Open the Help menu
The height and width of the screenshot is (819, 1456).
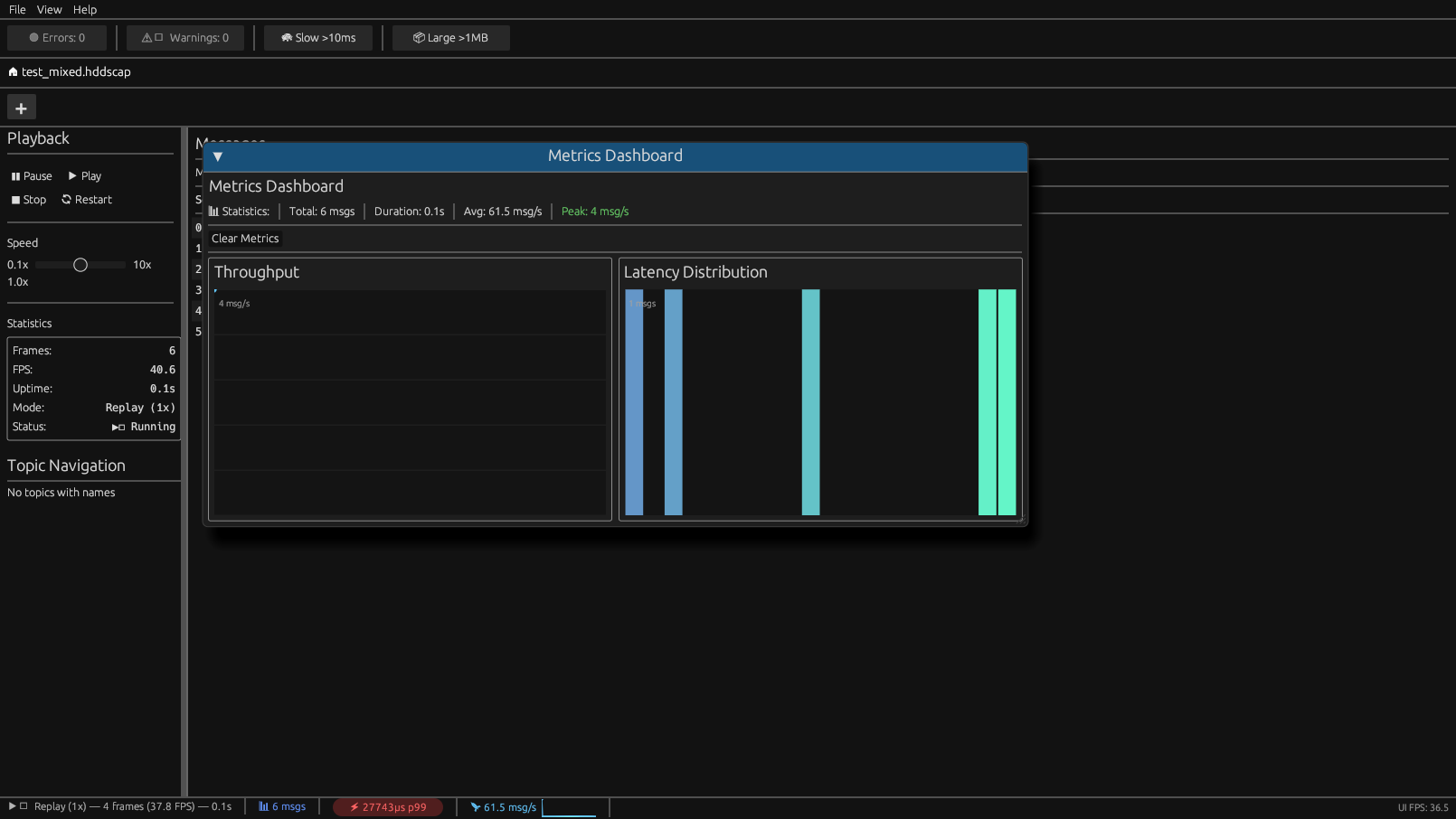(x=84, y=9)
